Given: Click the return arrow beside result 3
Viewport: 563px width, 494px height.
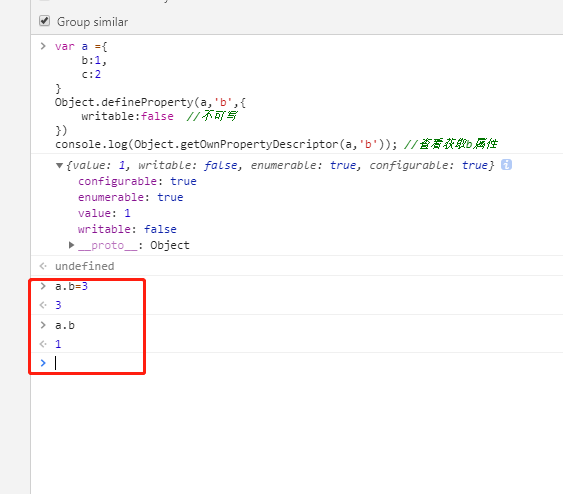Looking at the screenshot, I should [43, 305].
